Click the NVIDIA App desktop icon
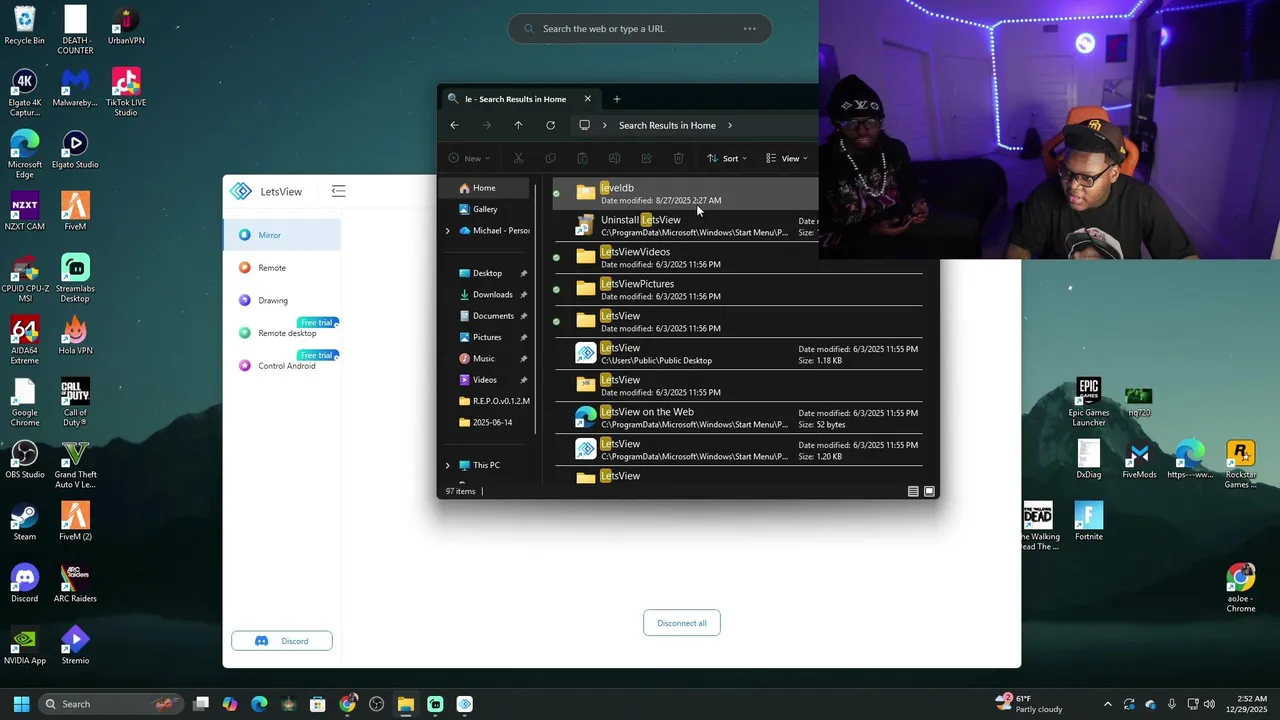The height and width of the screenshot is (720, 1280). 24,646
